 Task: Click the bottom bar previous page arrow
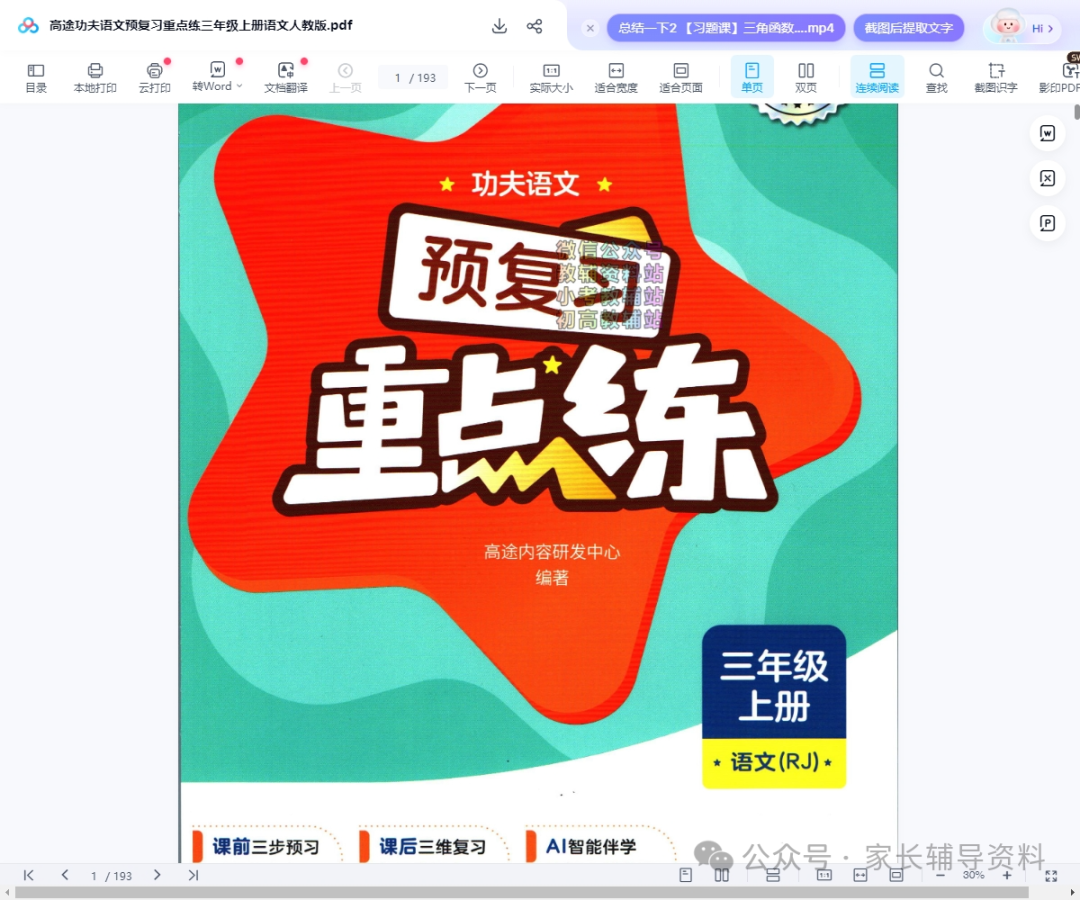coord(65,875)
